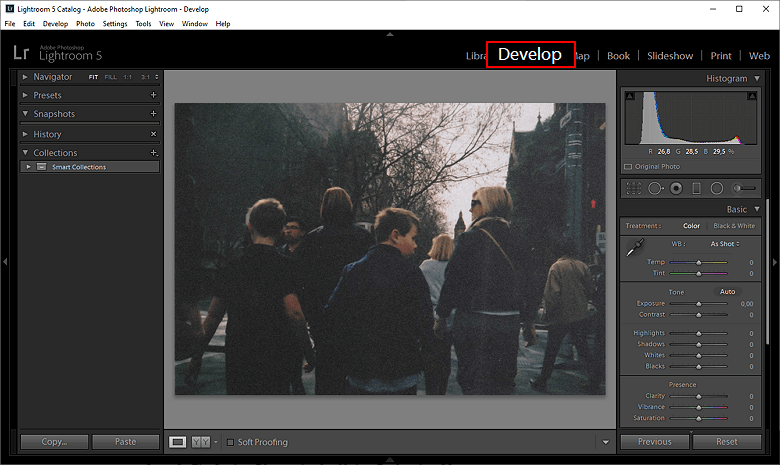The width and height of the screenshot is (780, 465).
Task: Select the Crop Overlay tool
Action: click(634, 188)
